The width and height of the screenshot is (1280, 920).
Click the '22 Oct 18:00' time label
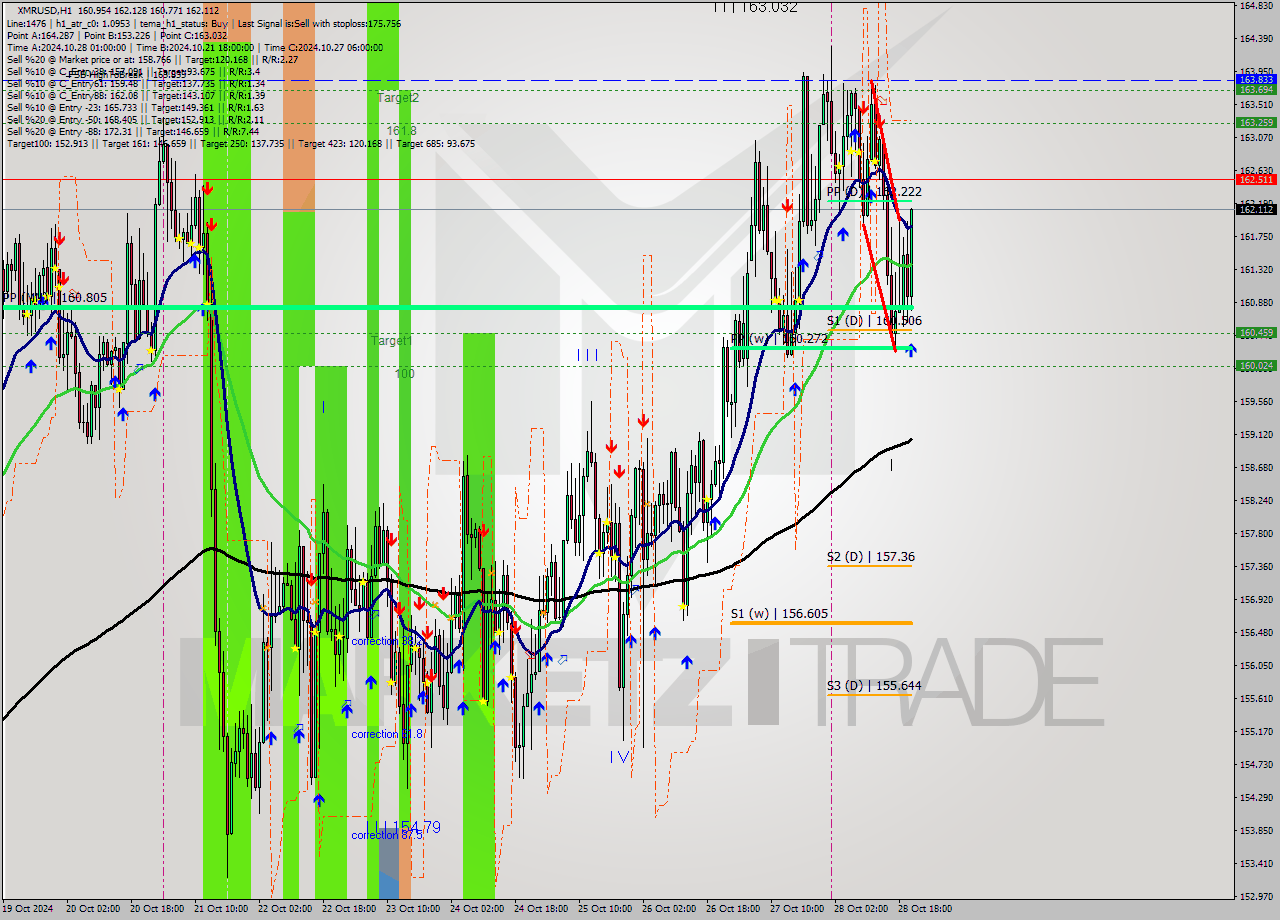tap(348, 909)
